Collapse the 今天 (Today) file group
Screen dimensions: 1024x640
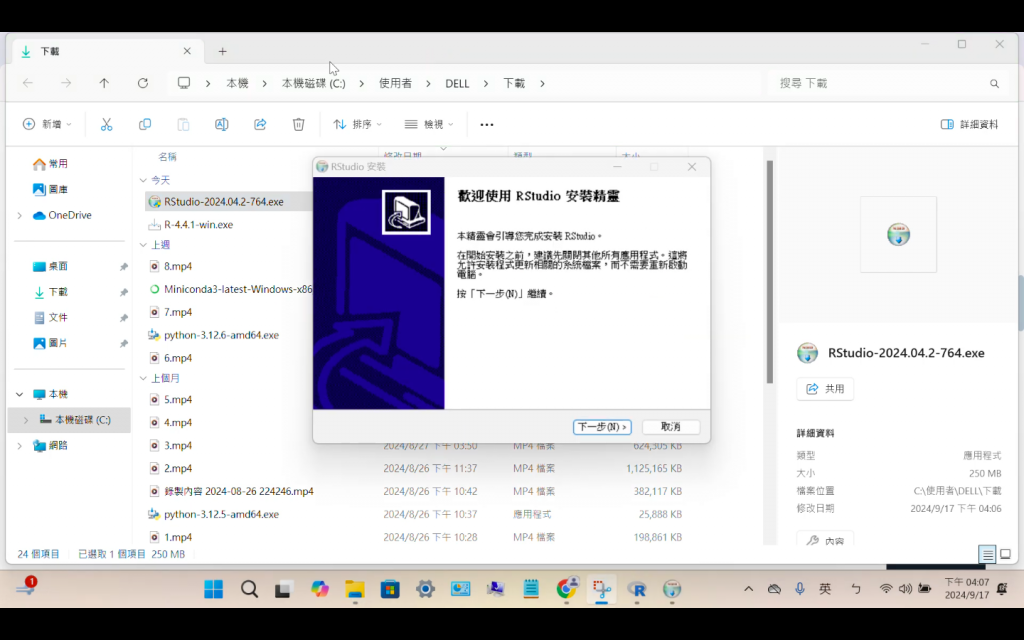pos(143,180)
